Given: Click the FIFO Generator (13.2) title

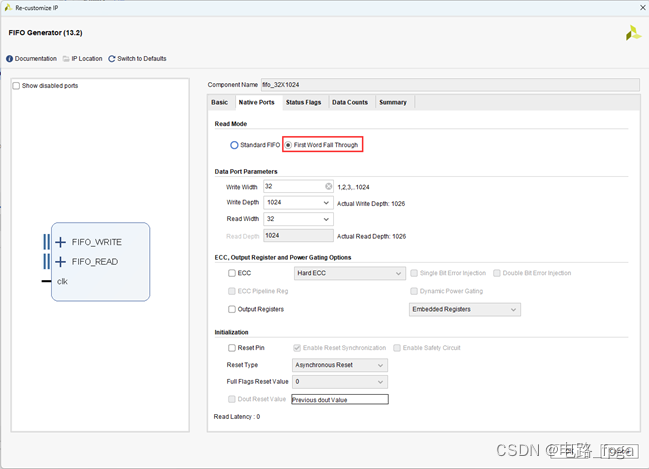Looking at the screenshot, I should pos(46,33).
